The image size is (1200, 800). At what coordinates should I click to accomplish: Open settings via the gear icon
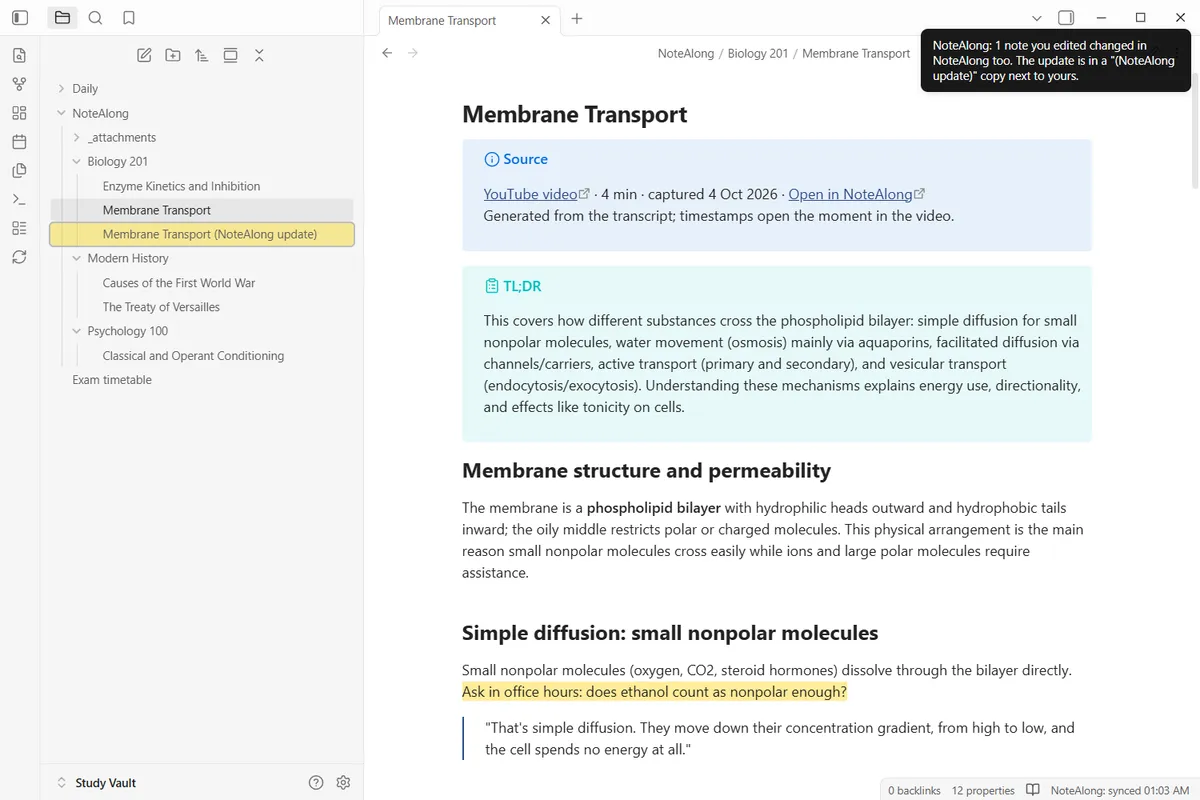[343, 782]
